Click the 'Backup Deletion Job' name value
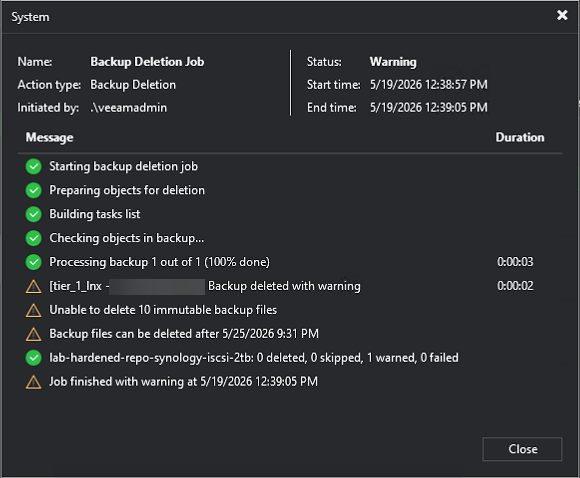The height and width of the screenshot is (478, 580). pos(147,62)
